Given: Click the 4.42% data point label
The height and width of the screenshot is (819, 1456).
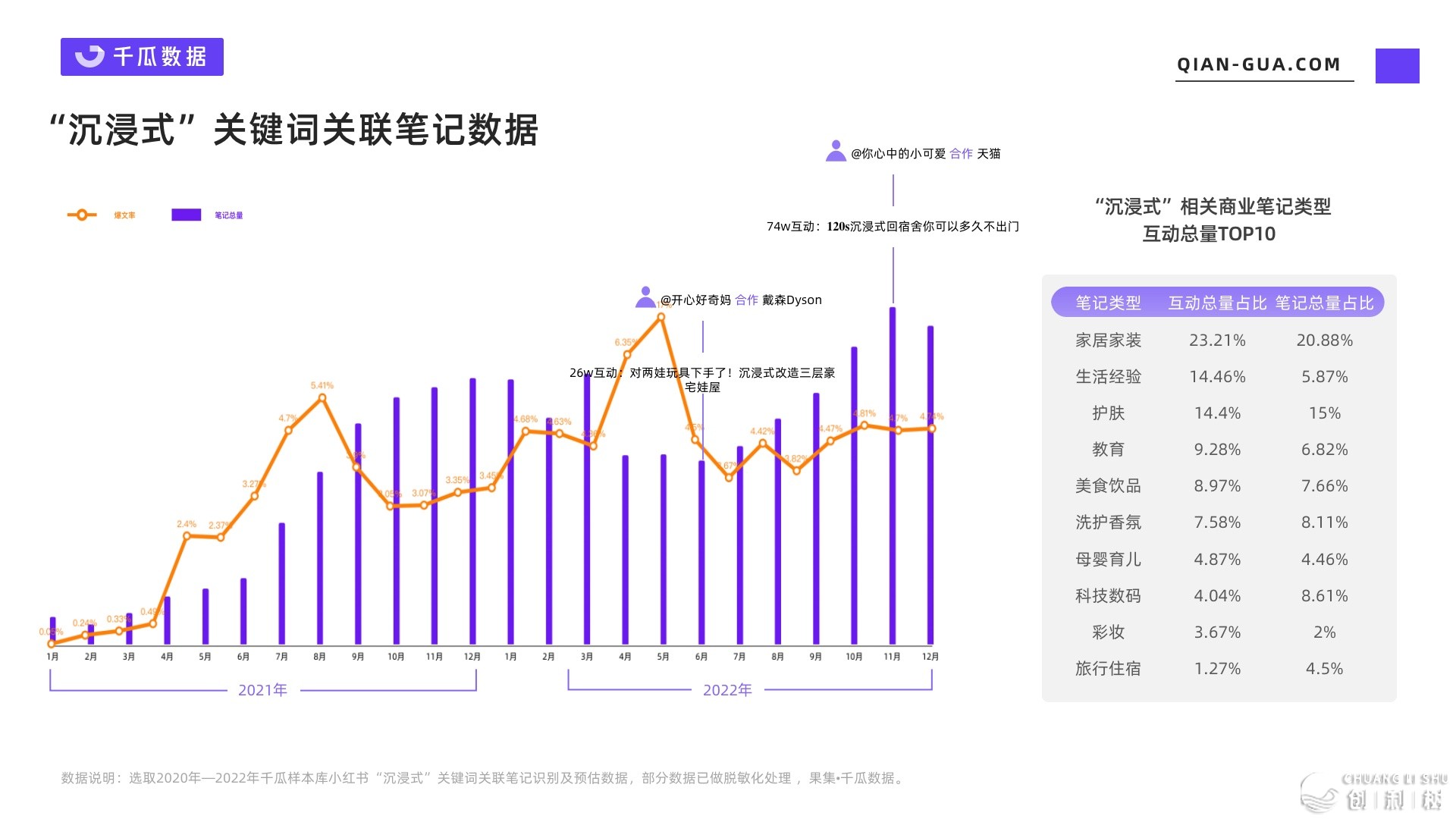Looking at the screenshot, I should pos(762,431).
